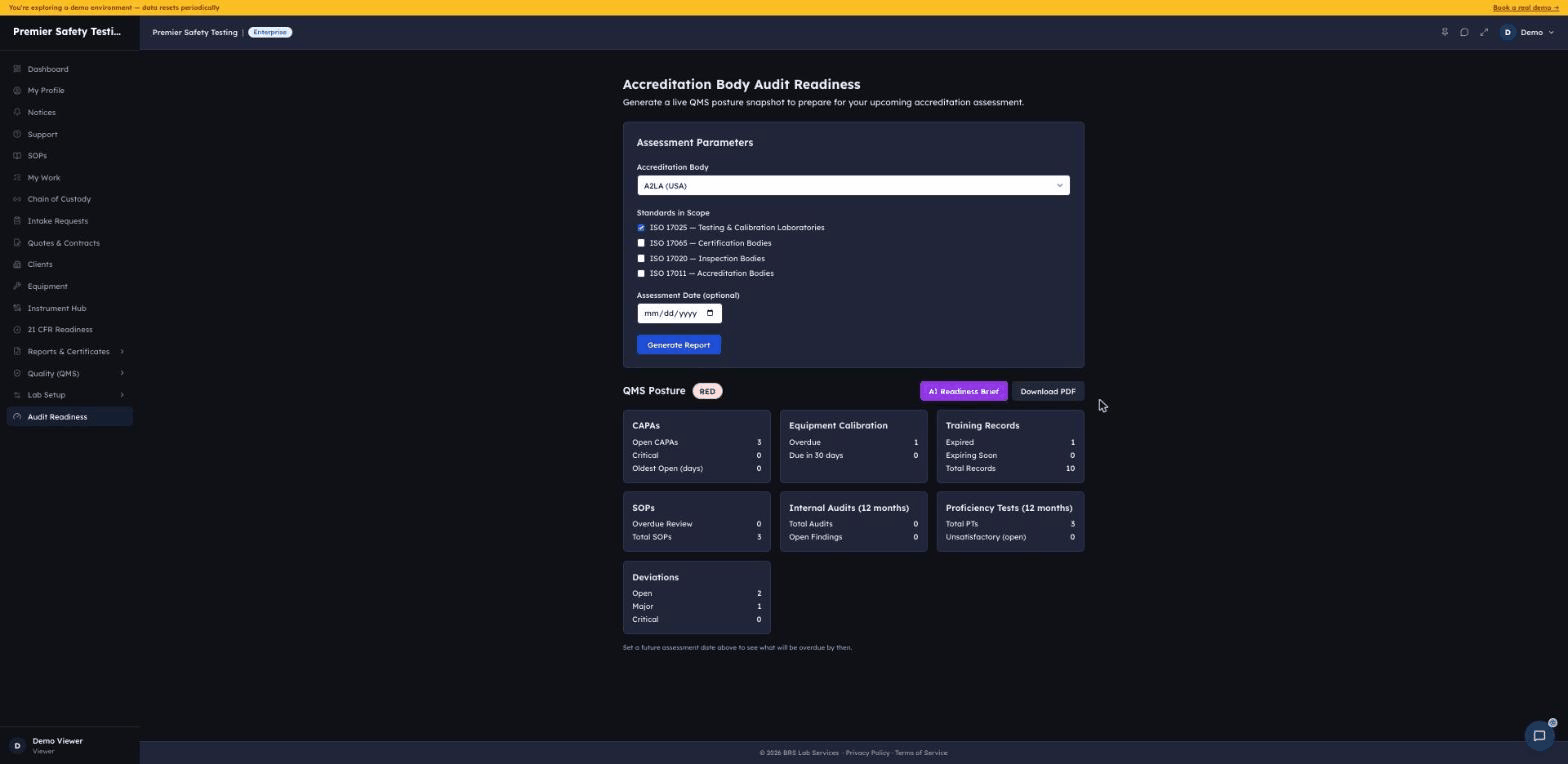Open the floating chat widget icon

[x=1540, y=736]
